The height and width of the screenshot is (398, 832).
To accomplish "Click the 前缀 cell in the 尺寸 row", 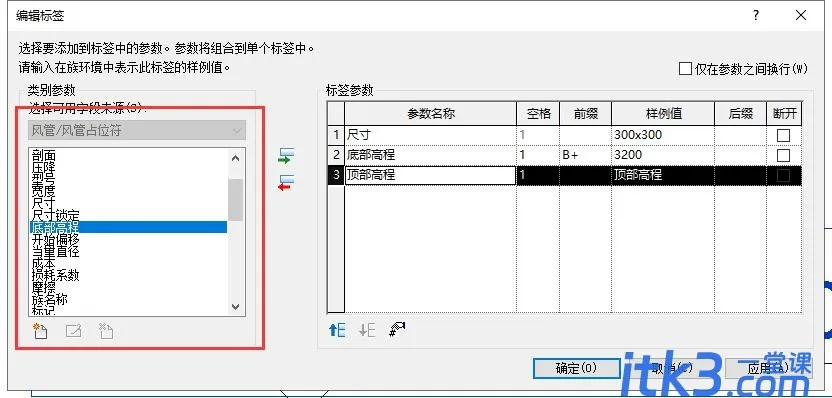I will (x=585, y=135).
